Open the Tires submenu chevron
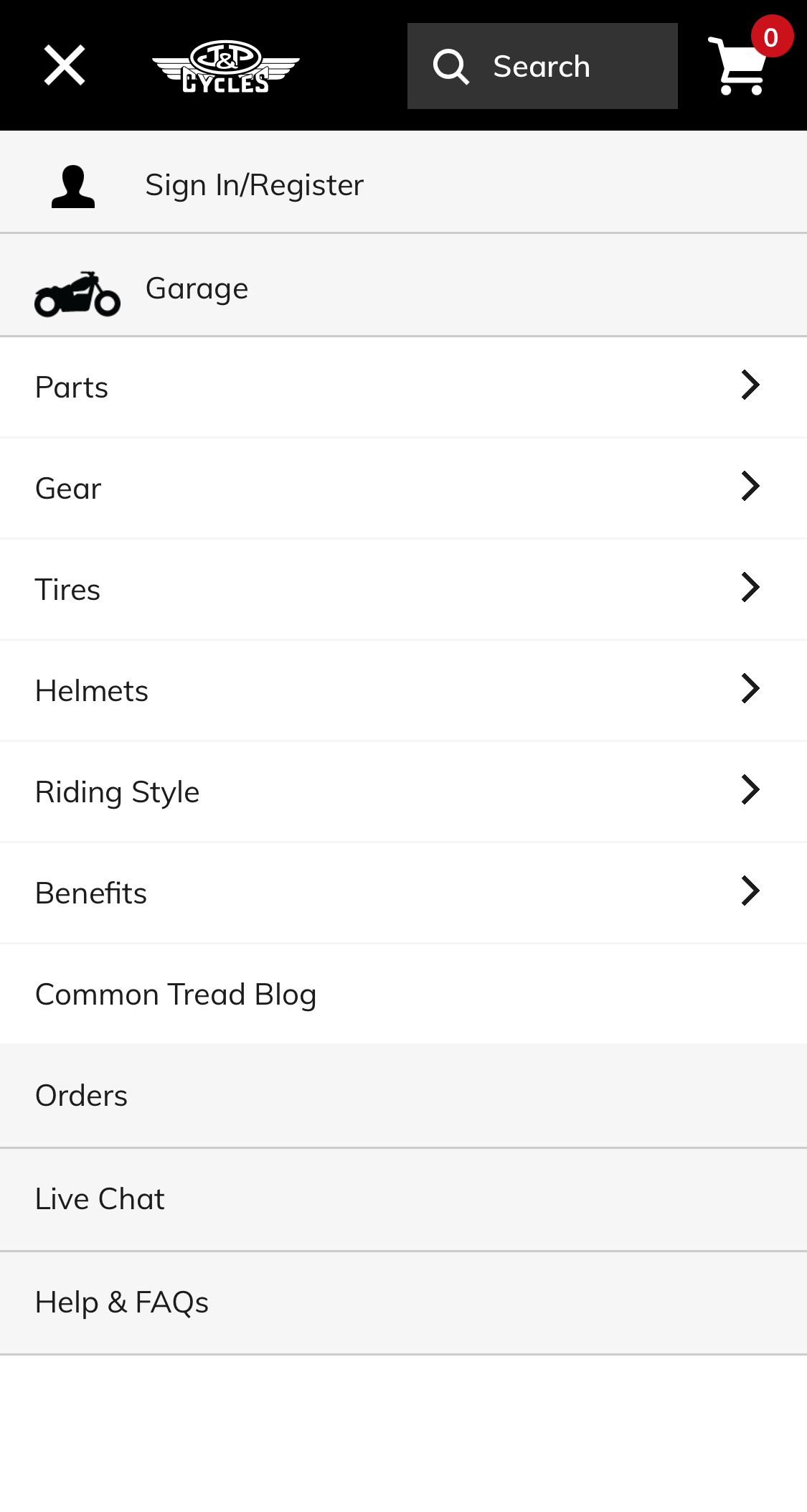 750,588
